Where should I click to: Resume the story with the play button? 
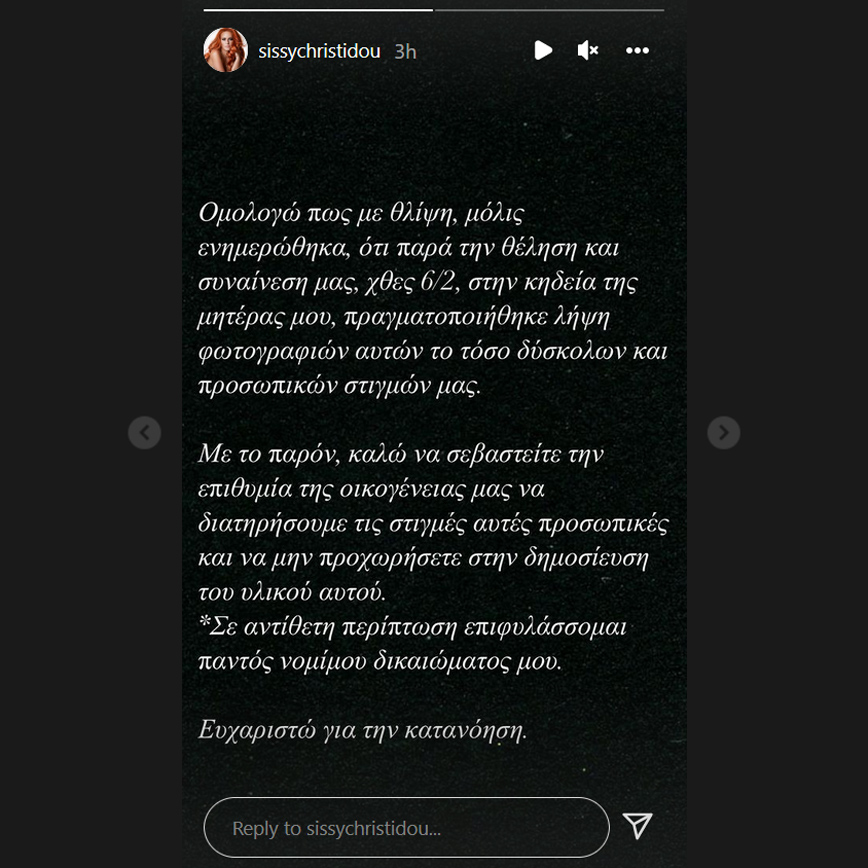pyautogui.click(x=543, y=50)
